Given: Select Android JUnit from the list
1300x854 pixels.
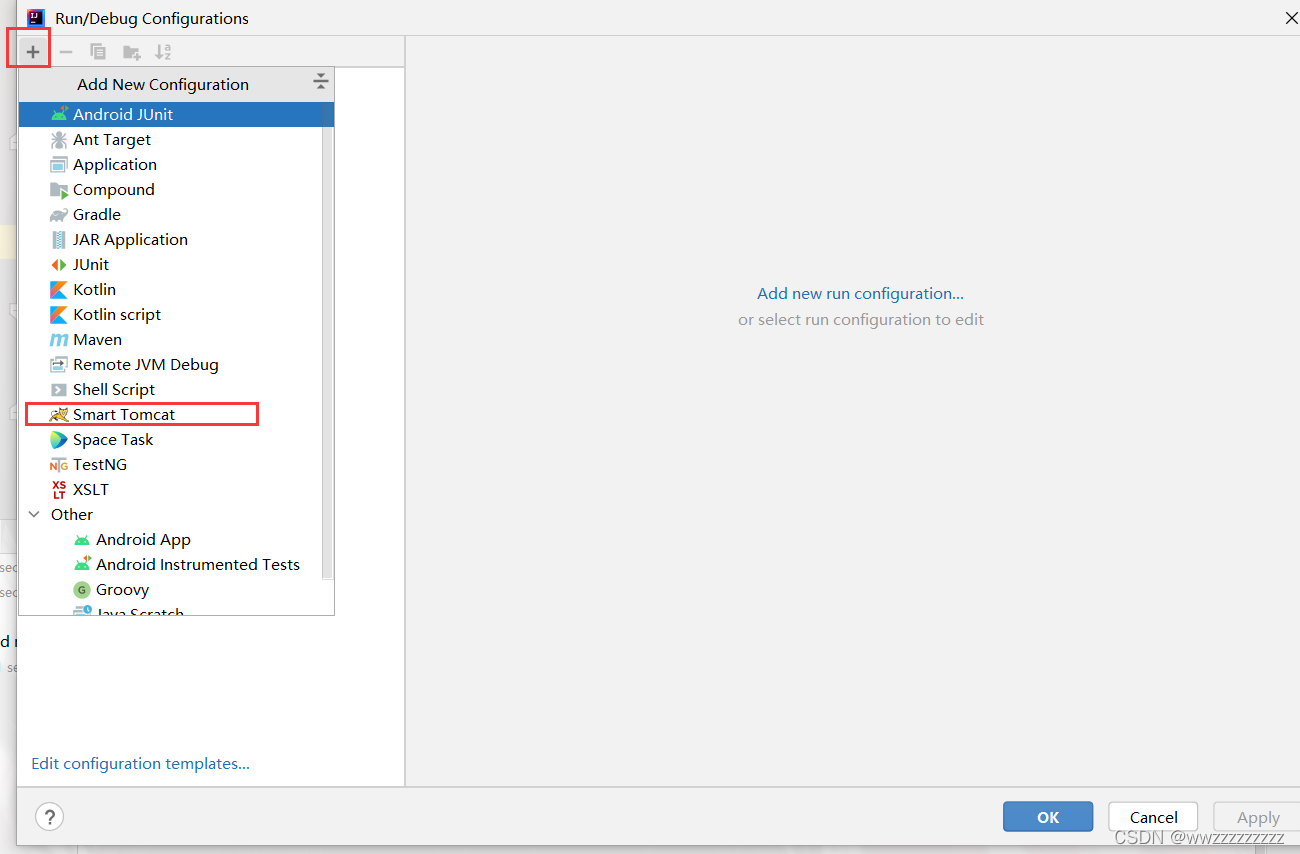Looking at the screenshot, I should 176,114.
